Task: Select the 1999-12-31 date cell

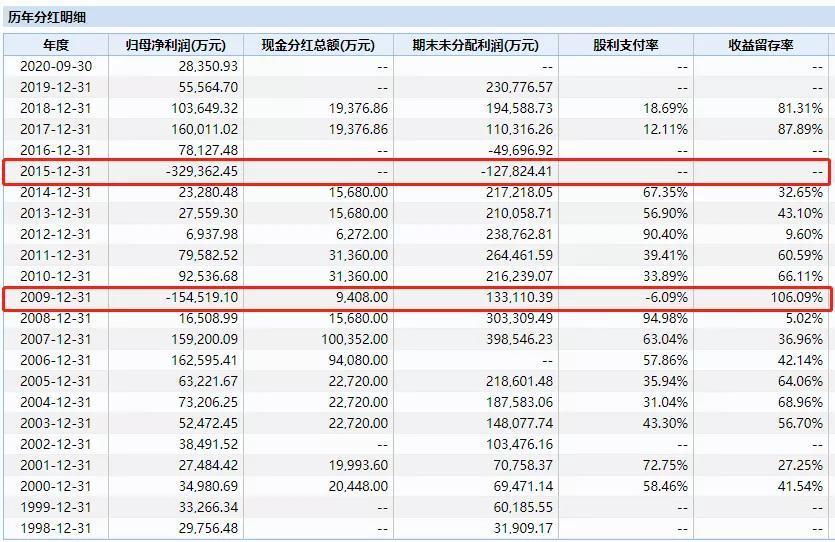Action: pyautogui.click(x=56, y=507)
